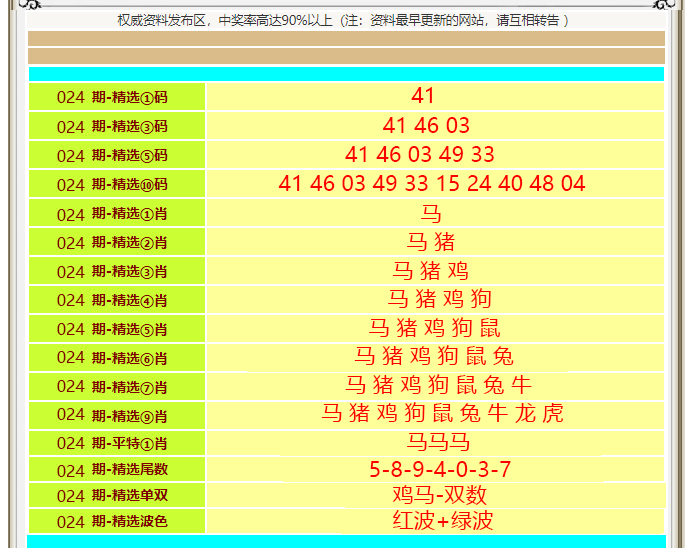Select the single number 41 value

pos(423,96)
